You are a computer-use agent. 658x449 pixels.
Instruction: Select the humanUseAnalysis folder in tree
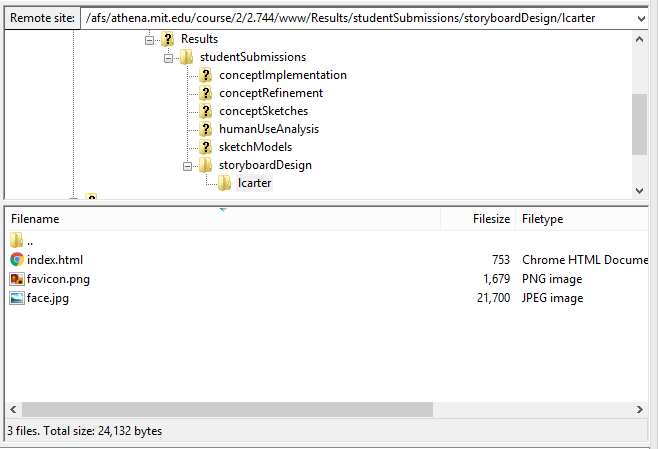(269, 129)
